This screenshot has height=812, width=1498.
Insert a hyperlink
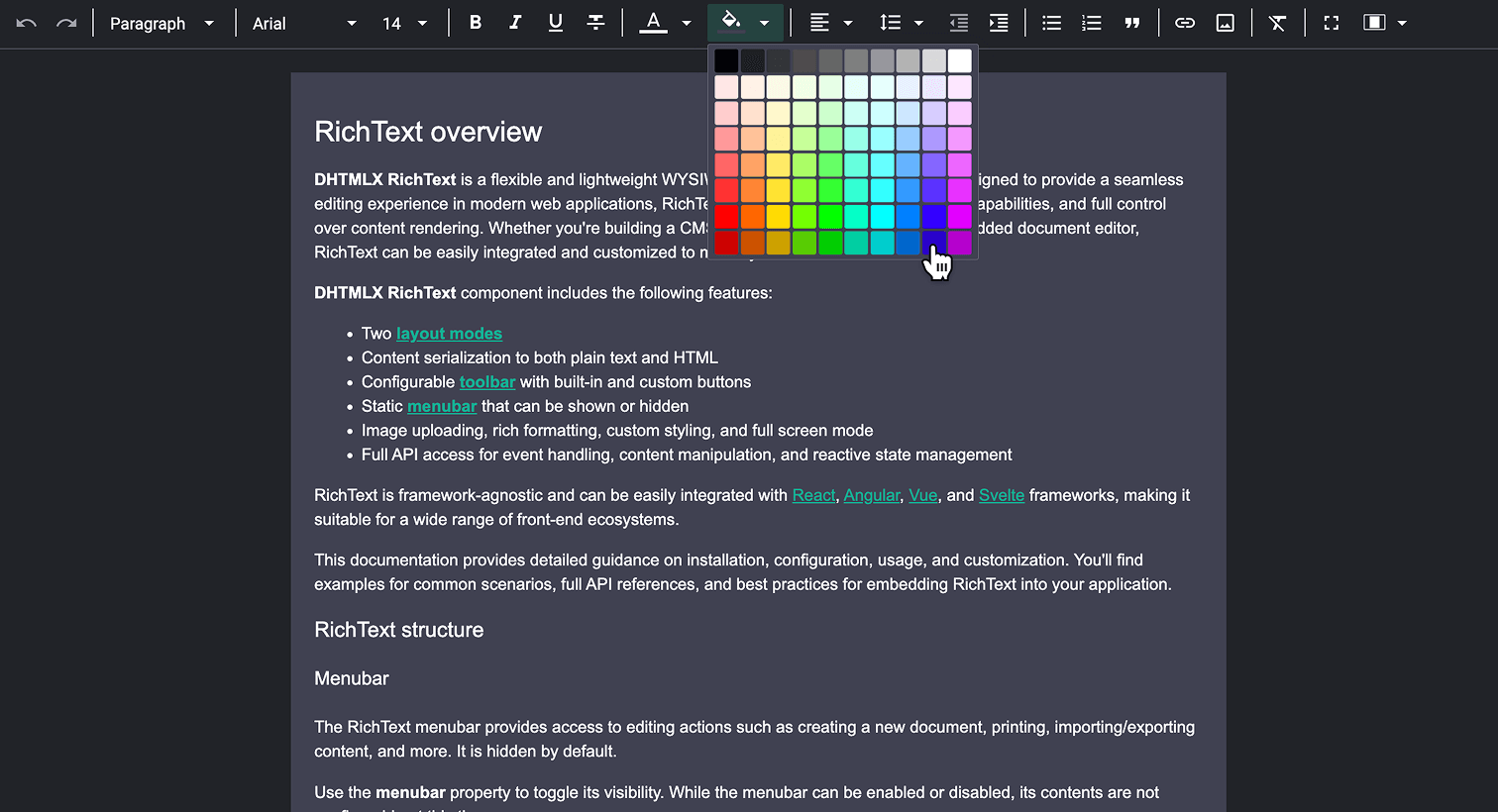pyautogui.click(x=1185, y=23)
